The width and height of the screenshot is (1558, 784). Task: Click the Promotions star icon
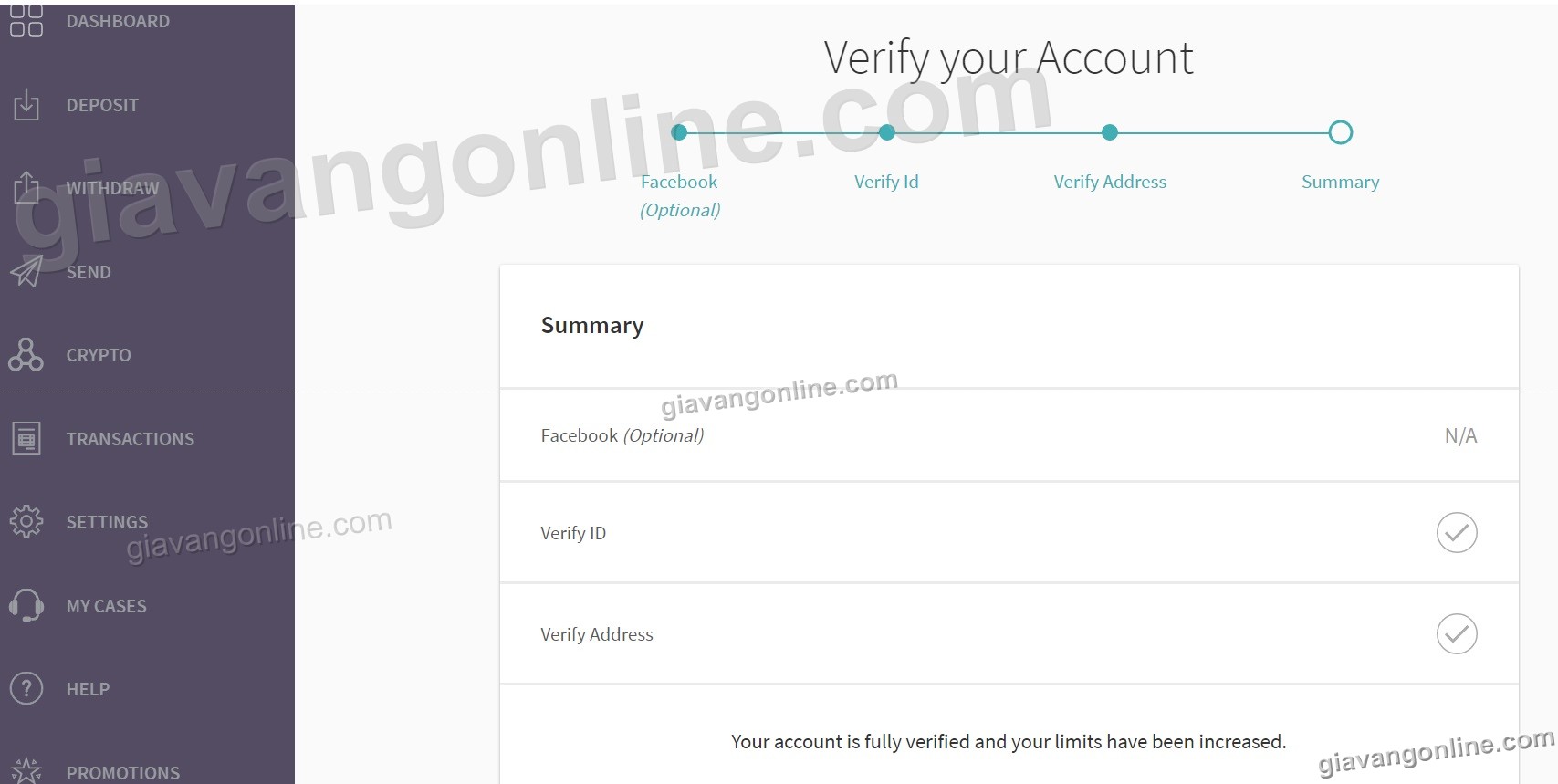click(26, 771)
